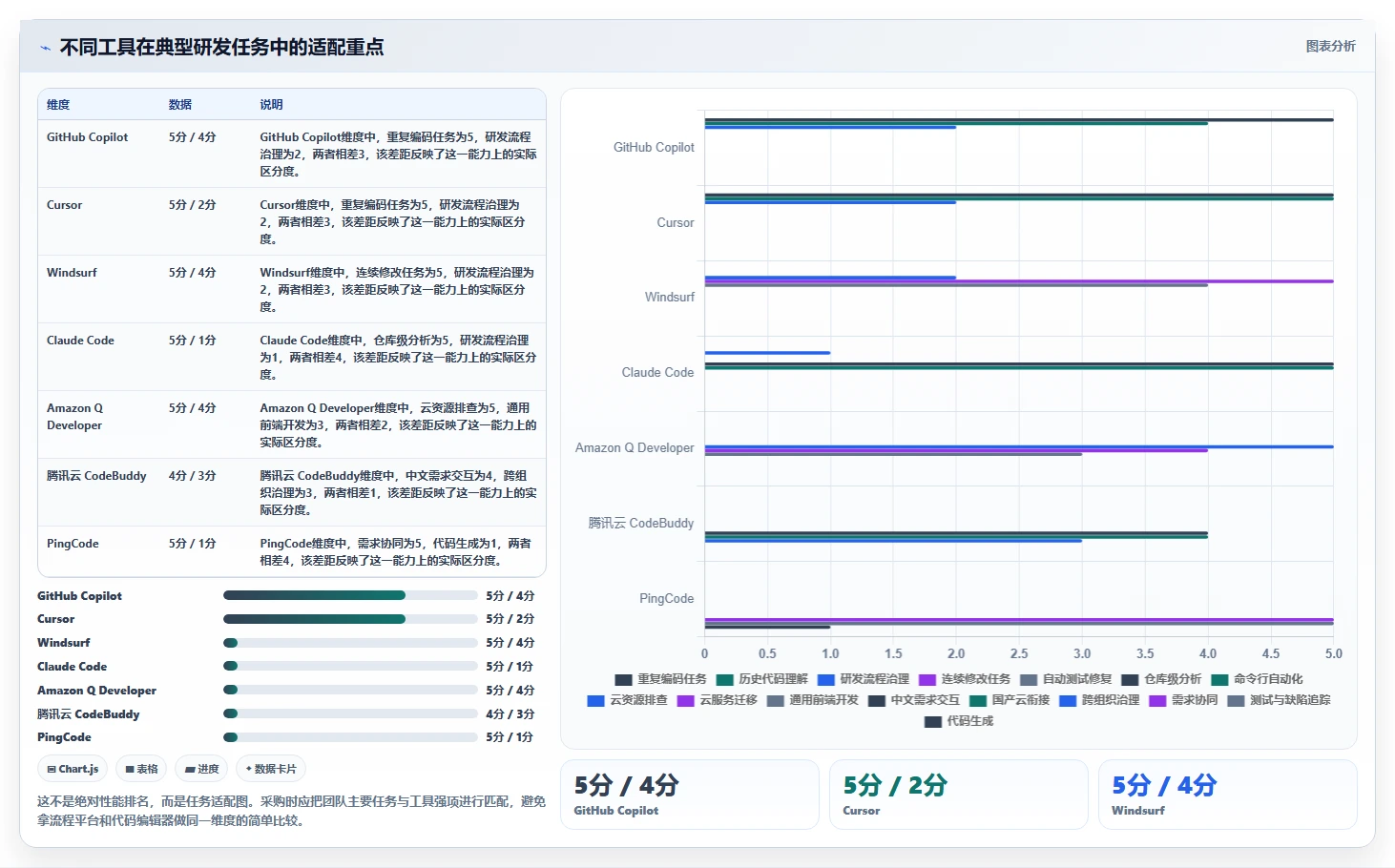This screenshot has height=868, width=1395.
Task: Click the 数据 column header
Action: pos(180,105)
